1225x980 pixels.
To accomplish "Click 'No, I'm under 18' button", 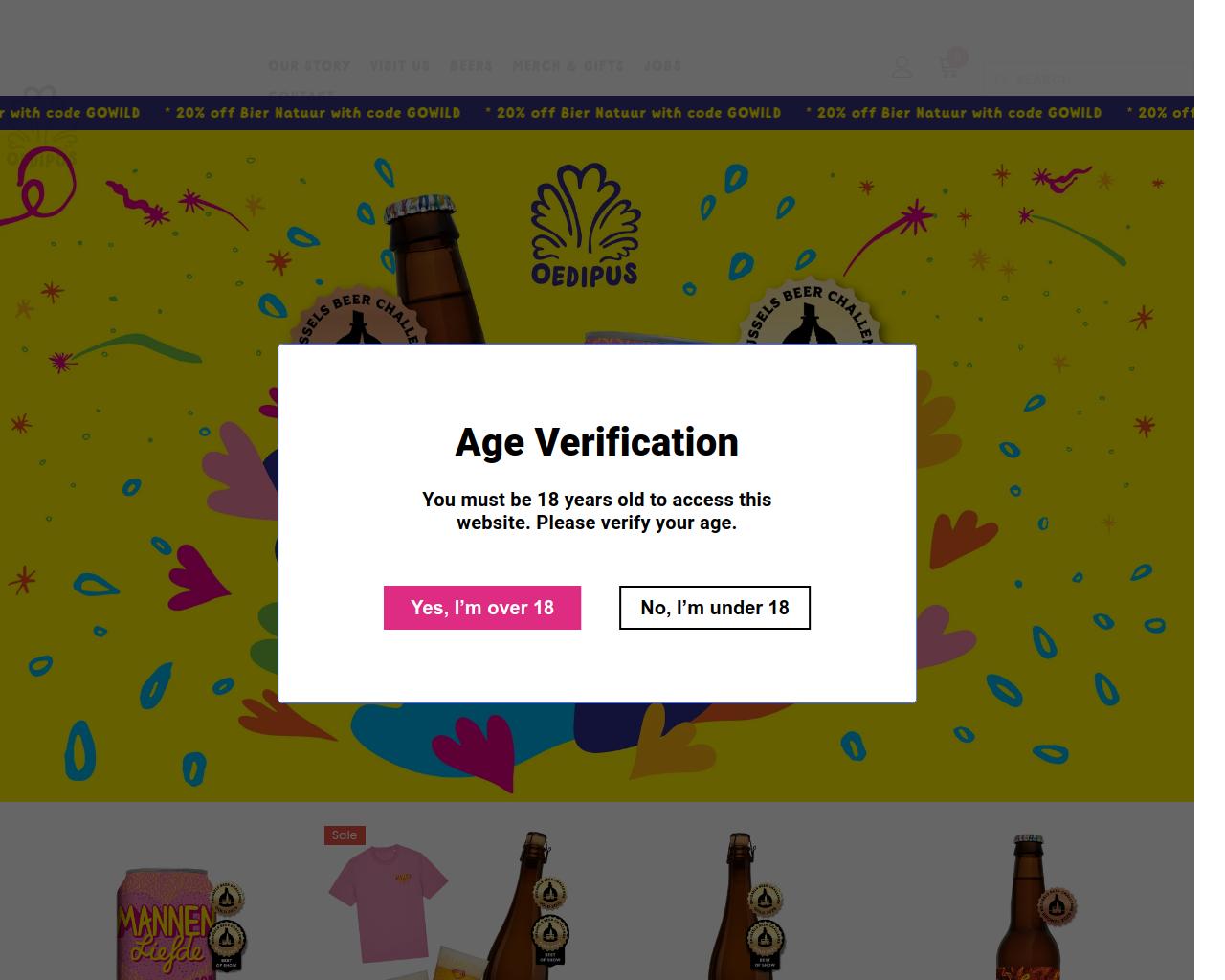I will click(x=714, y=608).
